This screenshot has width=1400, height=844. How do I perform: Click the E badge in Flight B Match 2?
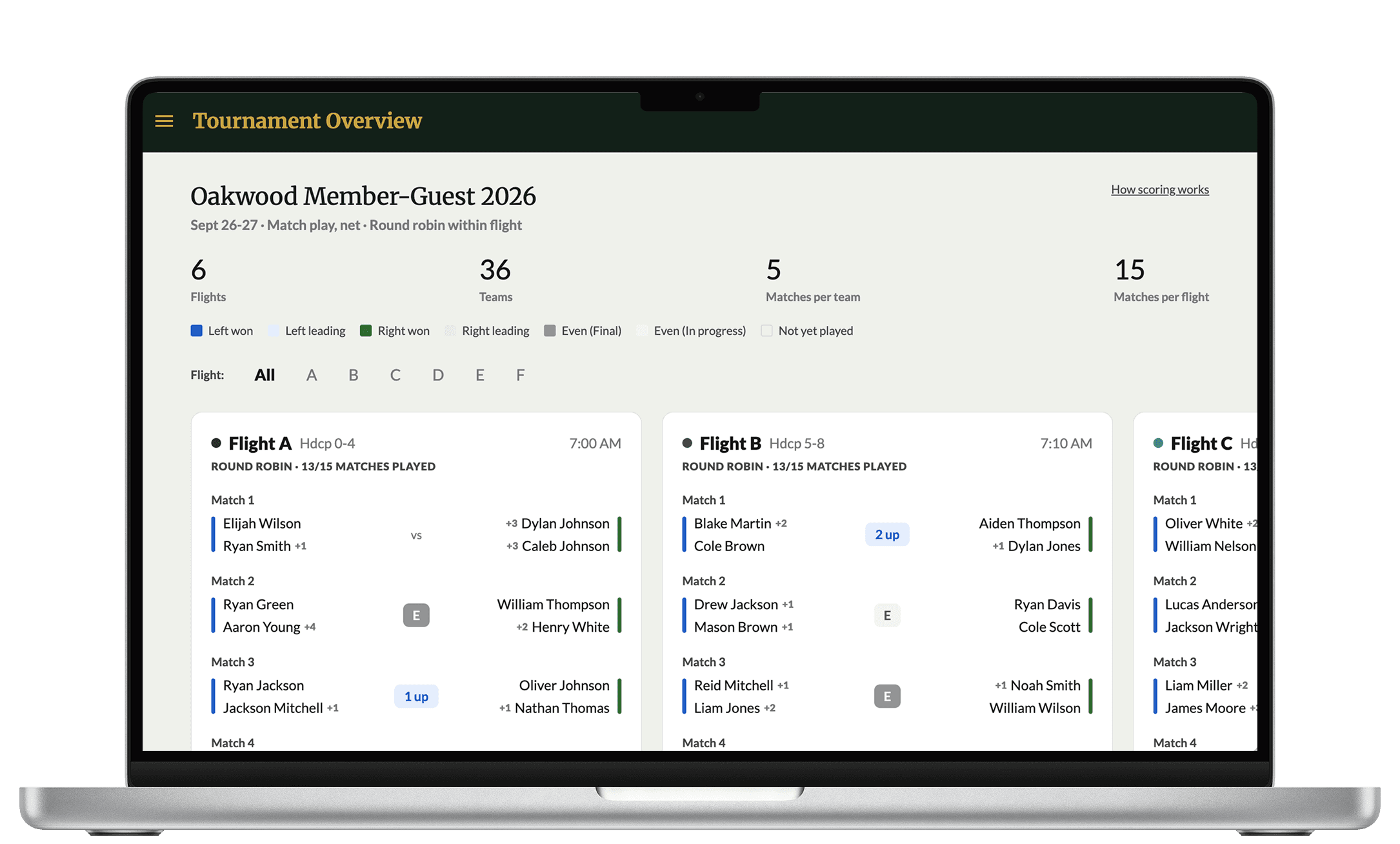click(x=887, y=616)
